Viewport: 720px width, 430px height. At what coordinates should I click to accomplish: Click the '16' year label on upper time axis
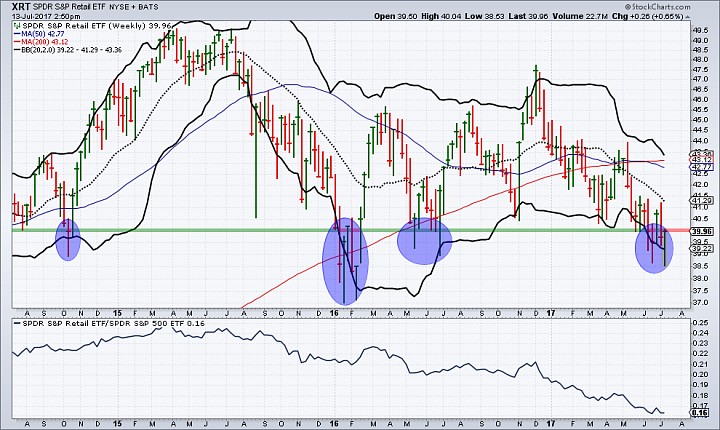(334, 313)
